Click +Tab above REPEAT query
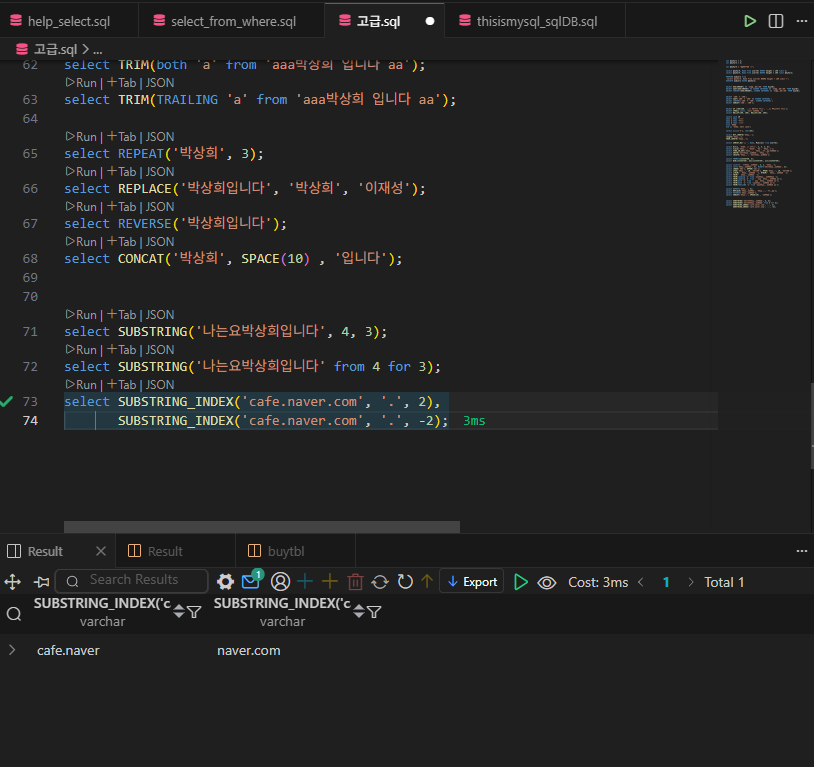Viewport: 814px width, 767px height. [x=121, y=137]
